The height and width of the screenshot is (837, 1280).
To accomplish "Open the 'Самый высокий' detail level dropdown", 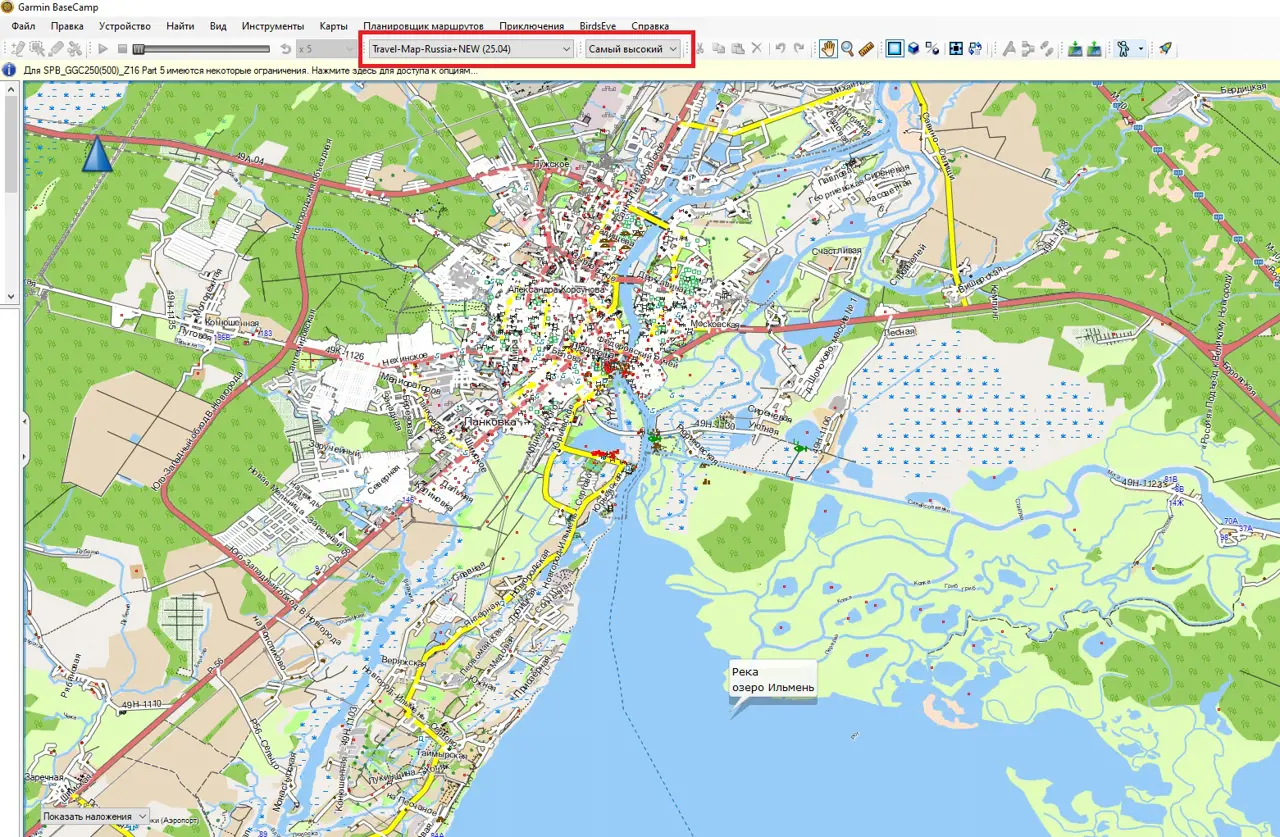I will [x=632, y=48].
